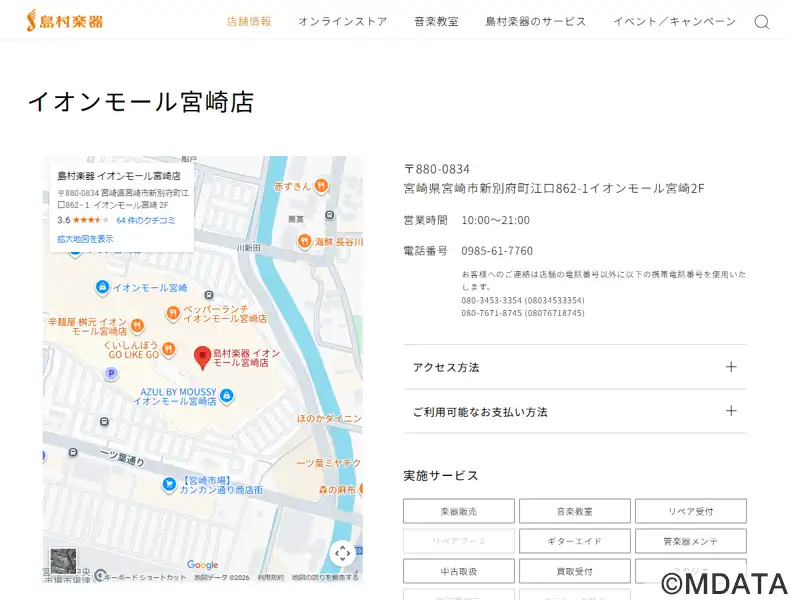Click the blue Aeon Mall Miyazaki marker

(x=101, y=287)
